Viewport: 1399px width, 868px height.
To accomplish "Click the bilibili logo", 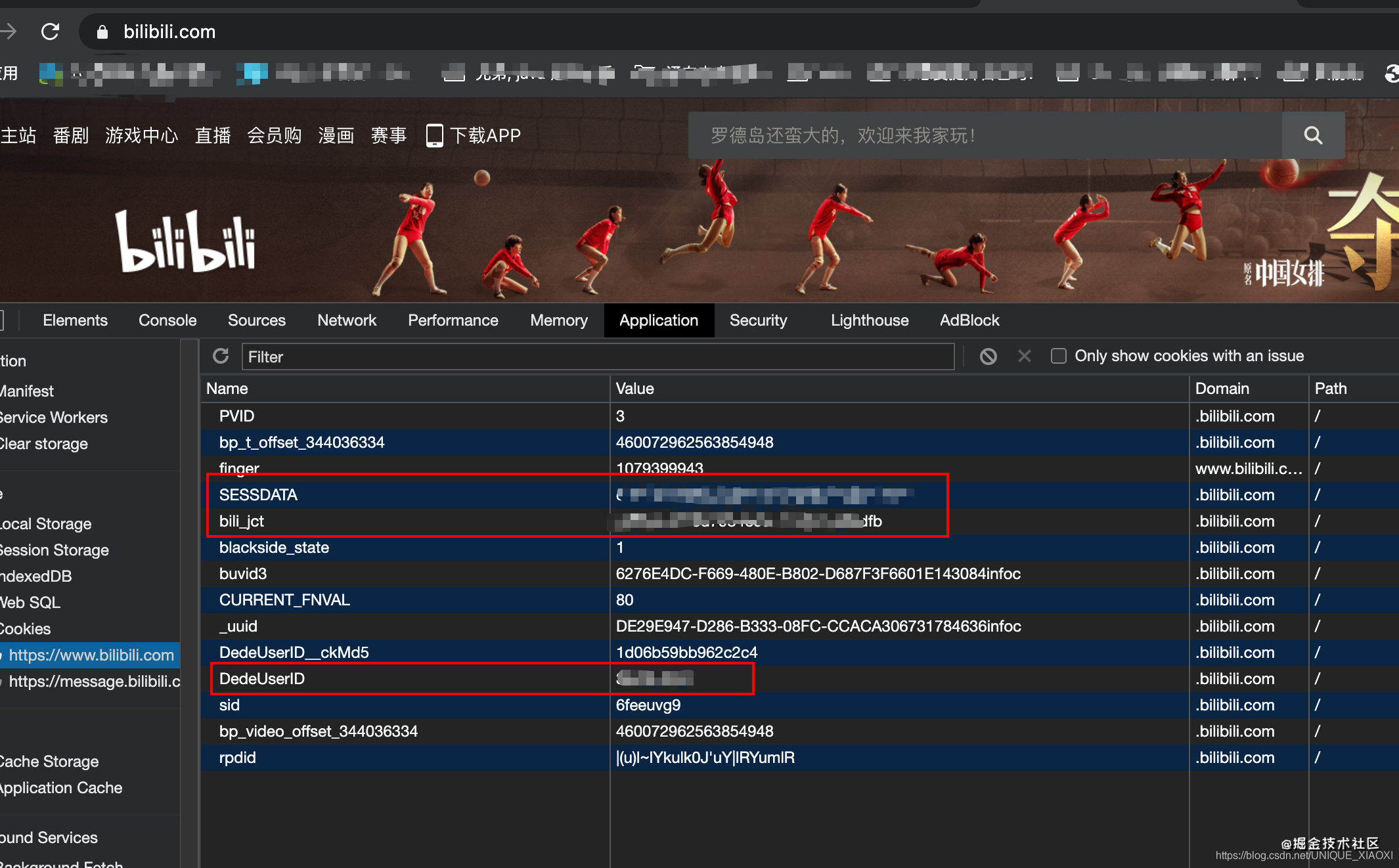I will (x=186, y=241).
